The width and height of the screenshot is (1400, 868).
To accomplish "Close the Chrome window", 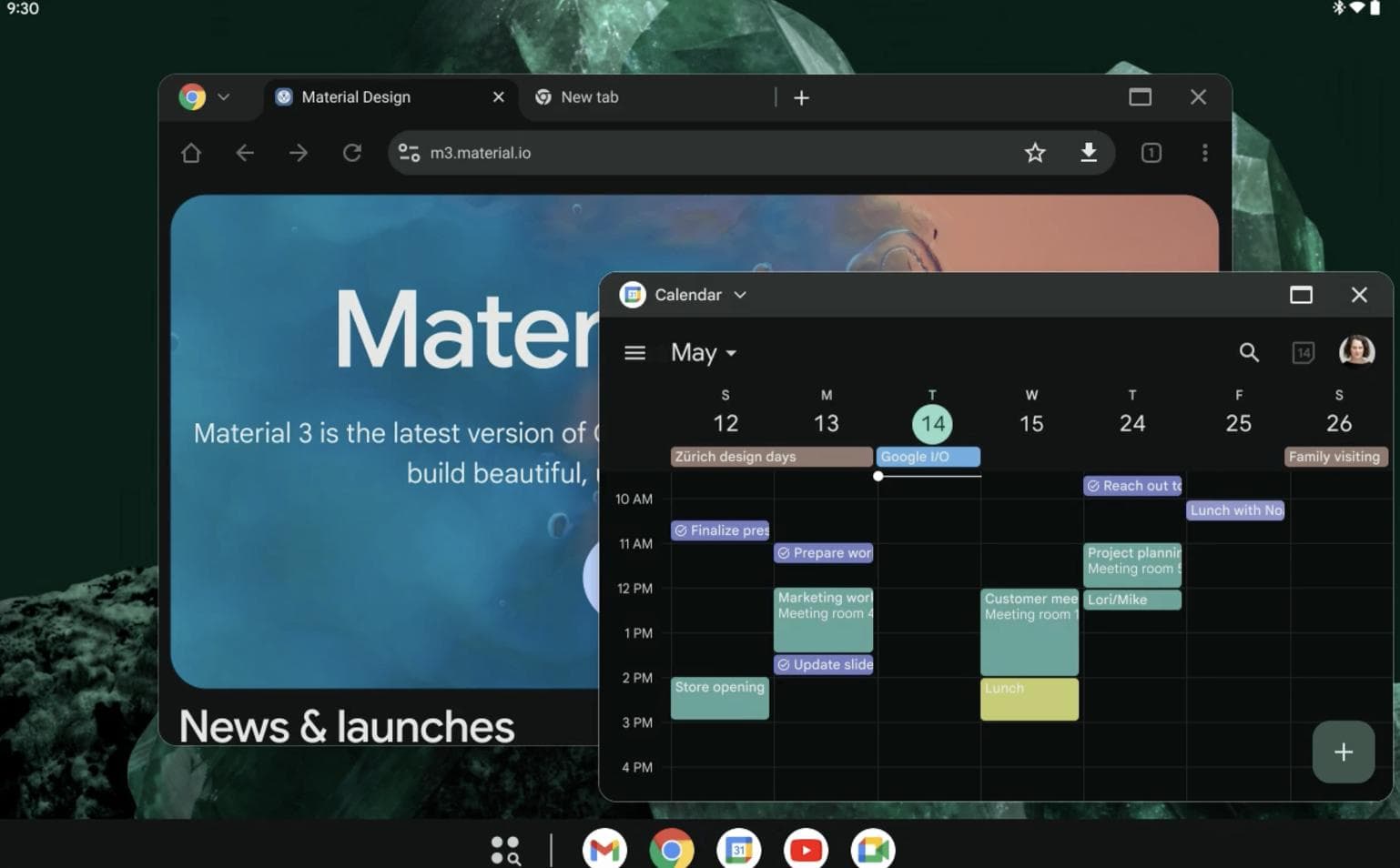I will pyautogui.click(x=1198, y=97).
